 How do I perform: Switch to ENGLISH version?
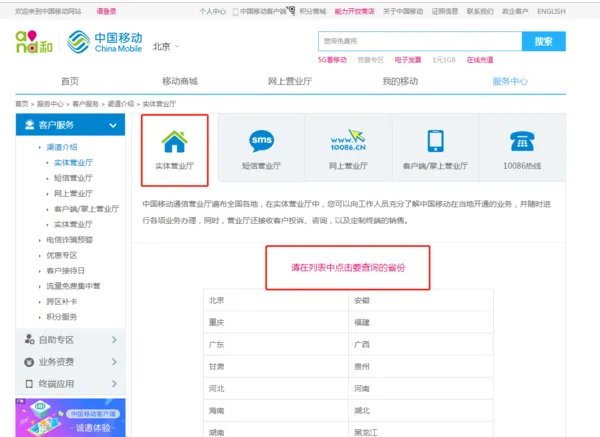[x=551, y=11]
